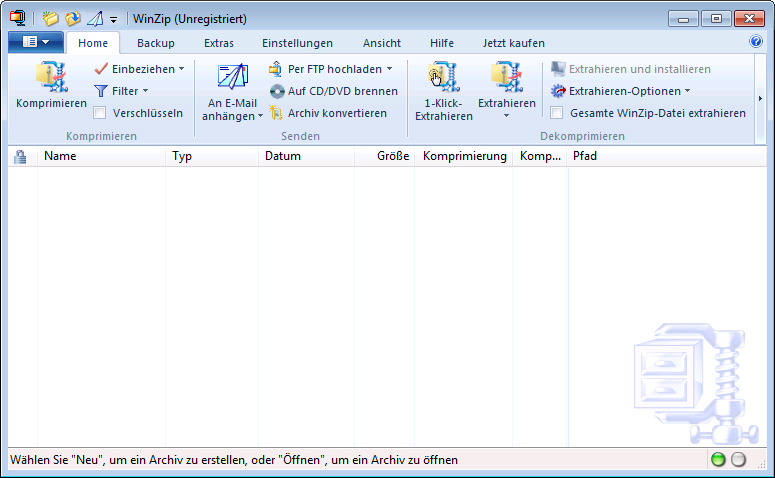Click the Archiv konvertieren label
Screen dimensions: 775x478
337,113
